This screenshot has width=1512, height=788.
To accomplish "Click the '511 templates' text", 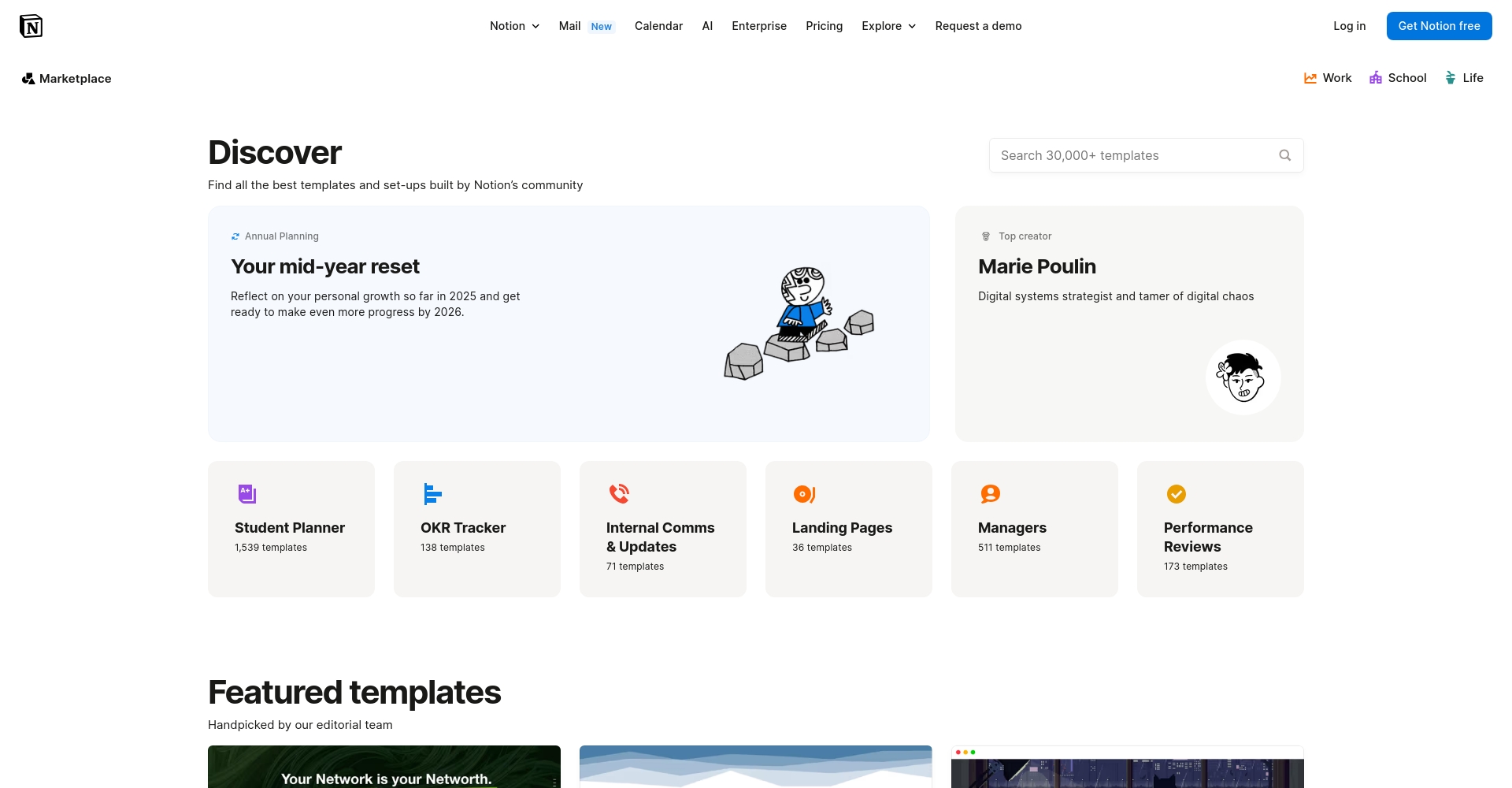I will click(x=1010, y=548).
